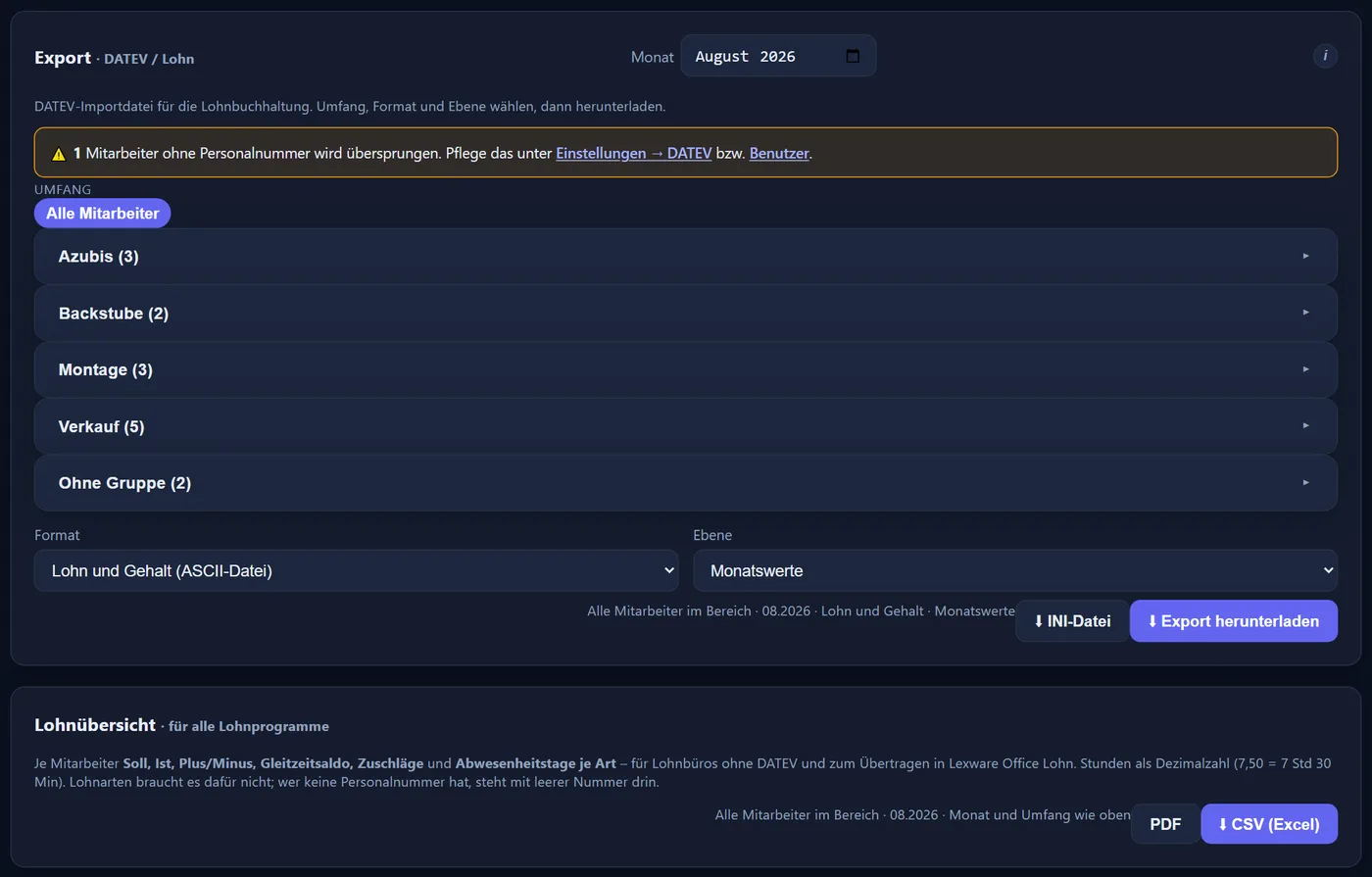Image resolution: width=1372 pixels, height=877 pixels.
Task: Expand the Ohne Gruppe (2) group
Action: [686, 483]
